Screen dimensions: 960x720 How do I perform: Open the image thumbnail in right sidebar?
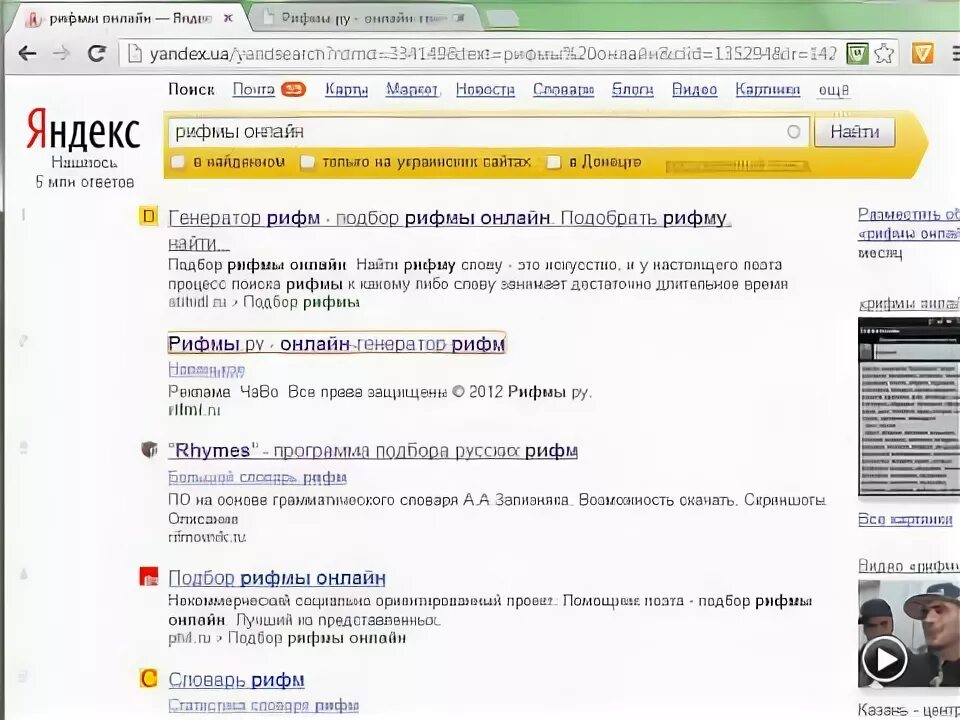click(909, 407)
